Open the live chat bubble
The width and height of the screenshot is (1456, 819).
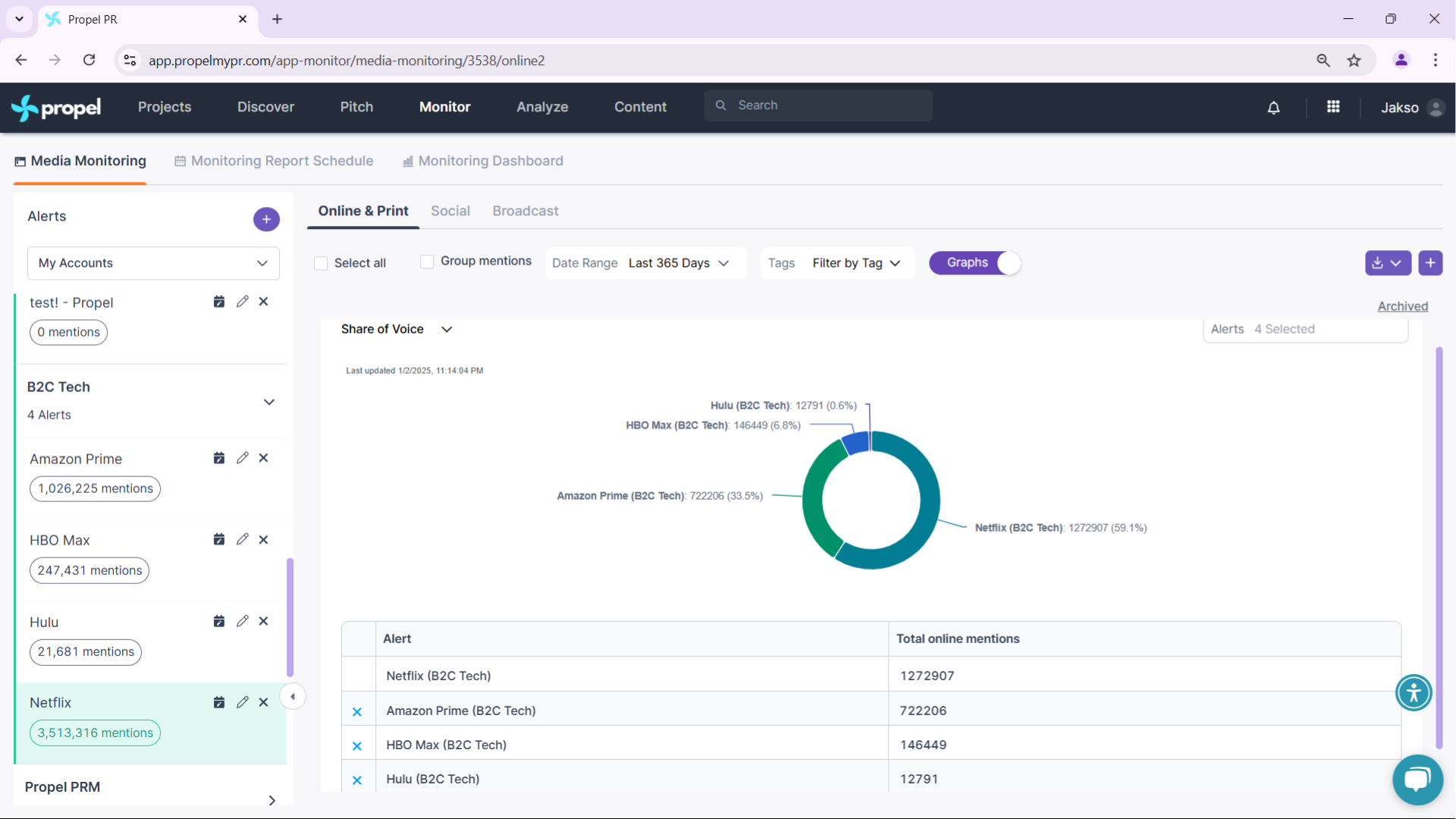[x=1417, y=780]
